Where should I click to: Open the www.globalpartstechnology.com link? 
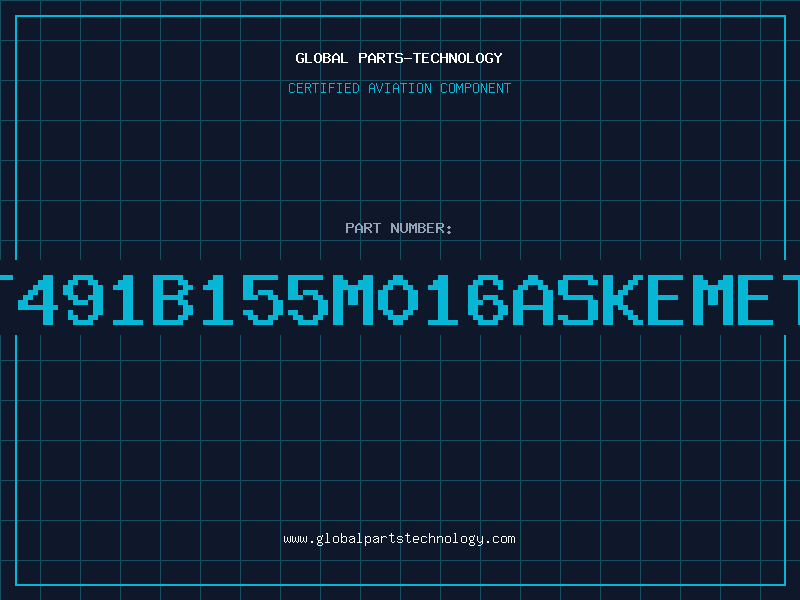[399, 539]
